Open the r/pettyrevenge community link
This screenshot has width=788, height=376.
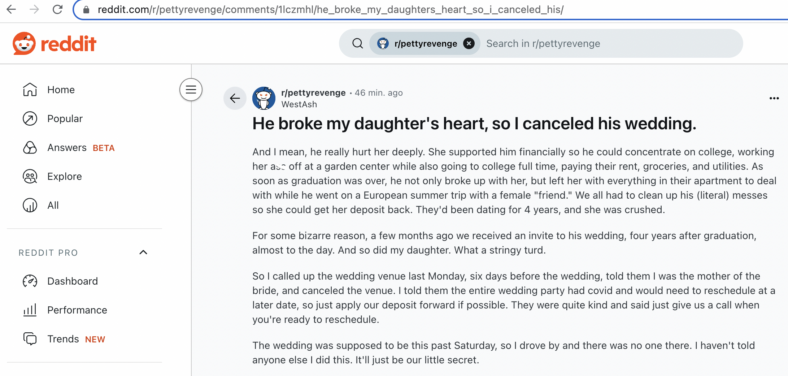[313, 93]
